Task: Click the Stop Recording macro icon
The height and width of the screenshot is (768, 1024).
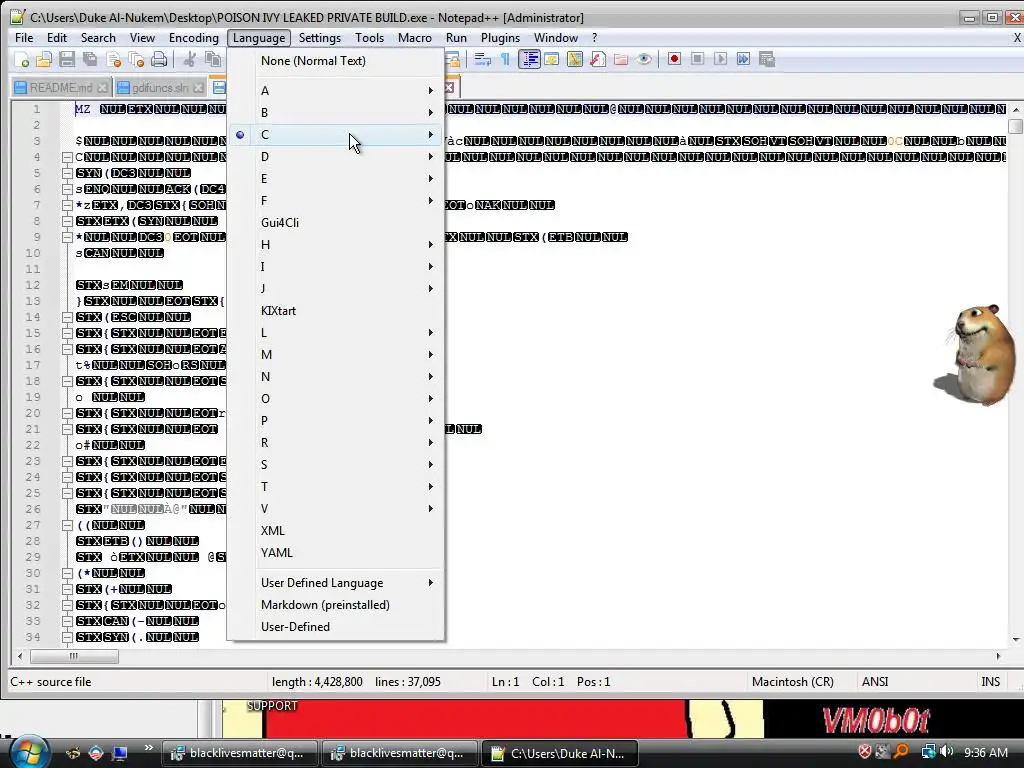Action: [x=697, y=59]
